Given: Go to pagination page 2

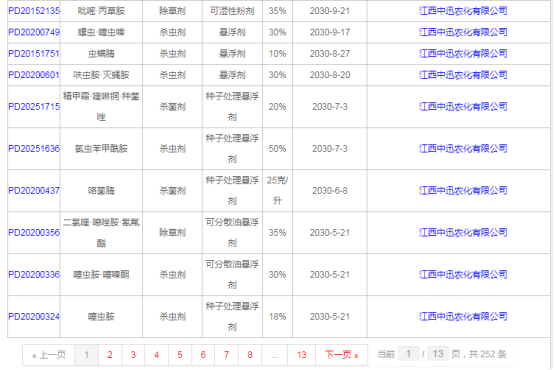Looking at the screenshot, I should coord(110,355).
